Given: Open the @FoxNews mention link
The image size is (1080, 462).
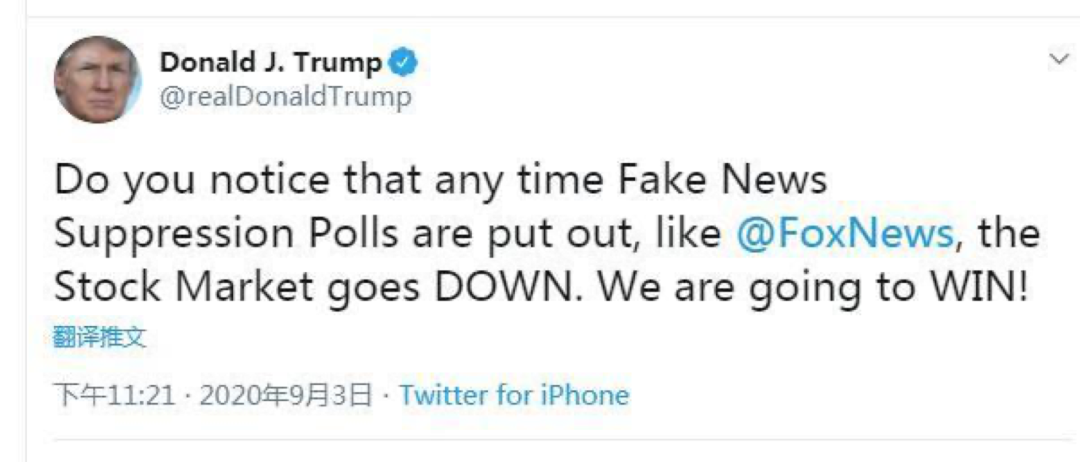Looking at the screenshot, I should click(x=844, y=234).
